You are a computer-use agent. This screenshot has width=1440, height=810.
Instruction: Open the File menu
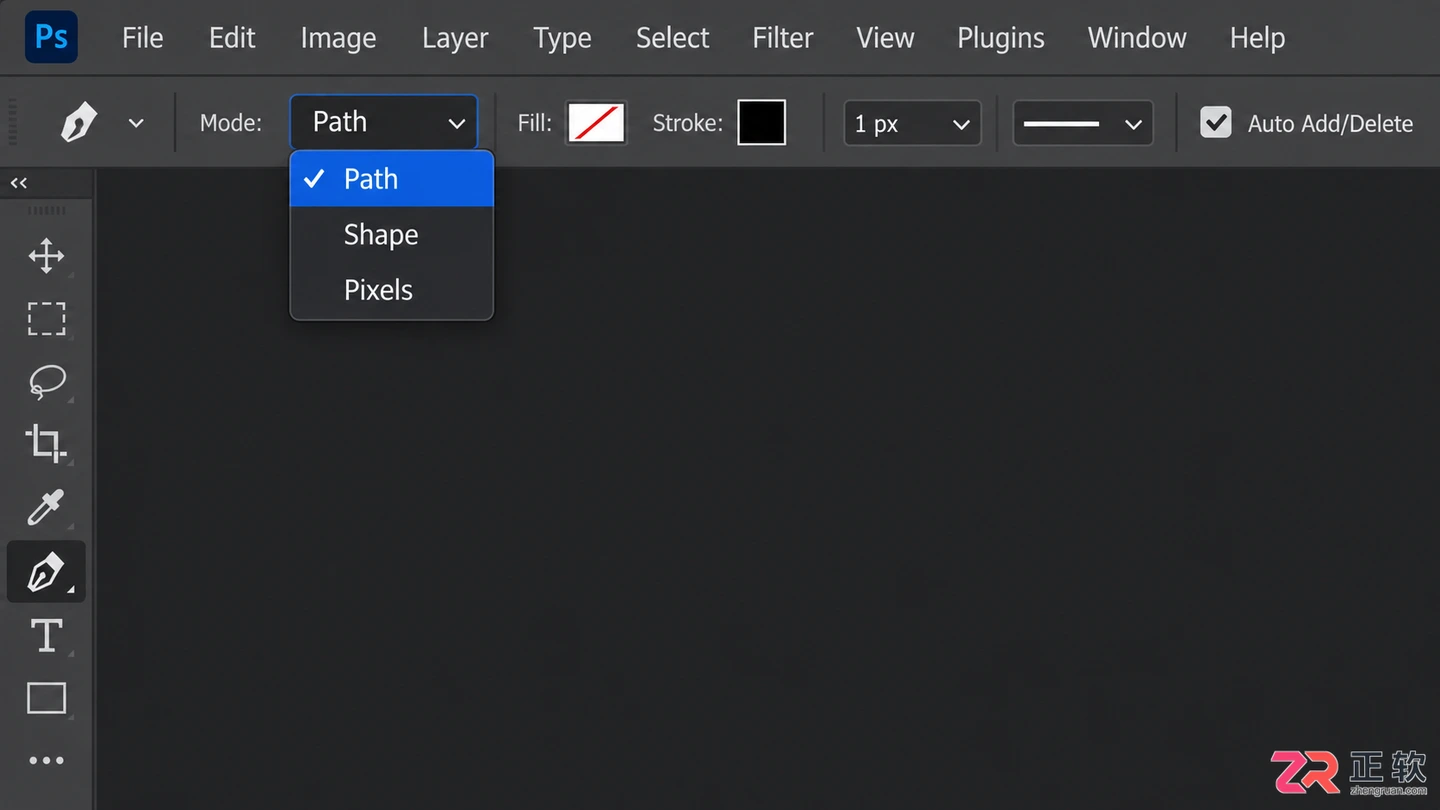(142, 38)
